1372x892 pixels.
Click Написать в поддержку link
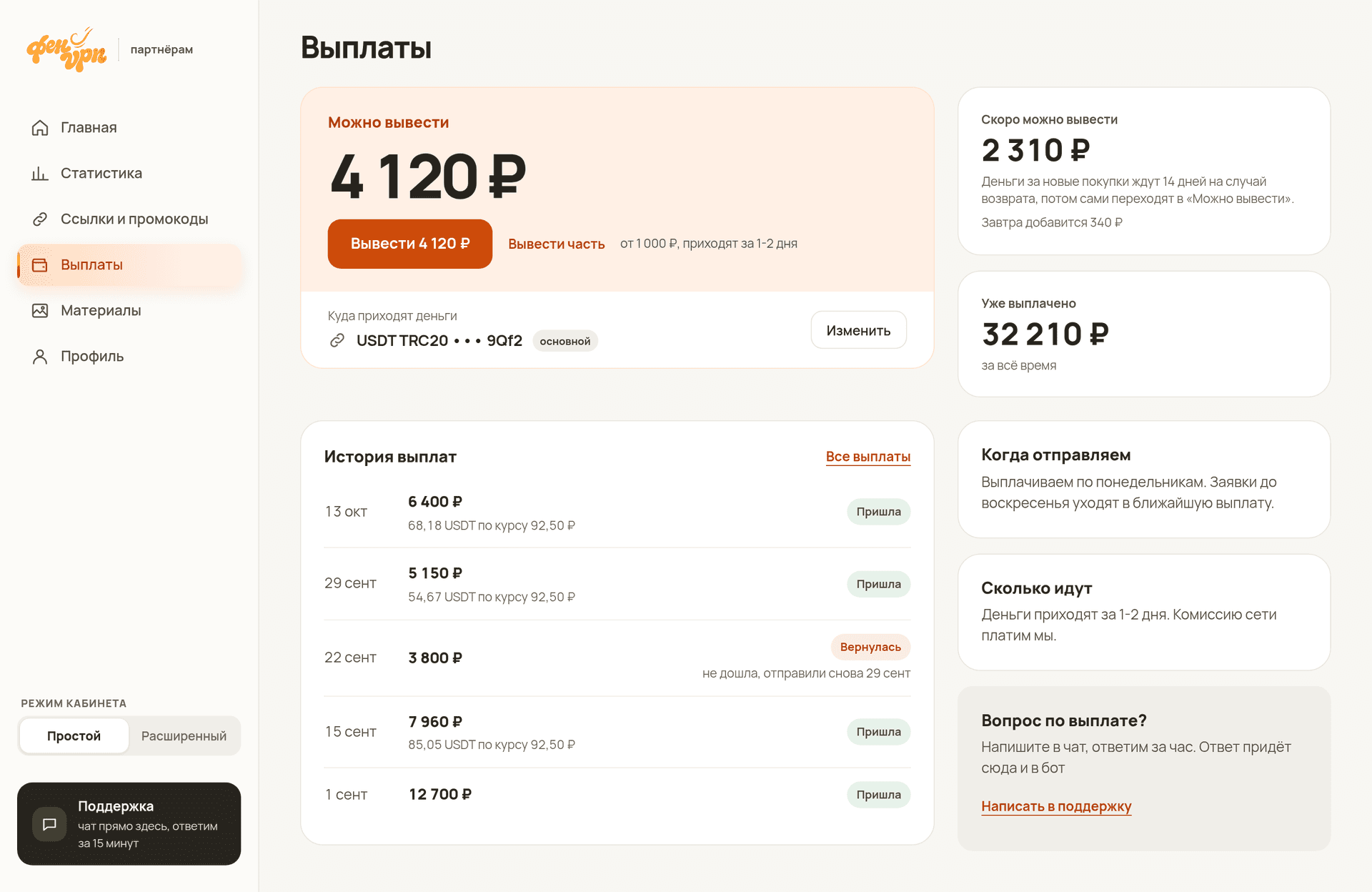coord(1056,806)
